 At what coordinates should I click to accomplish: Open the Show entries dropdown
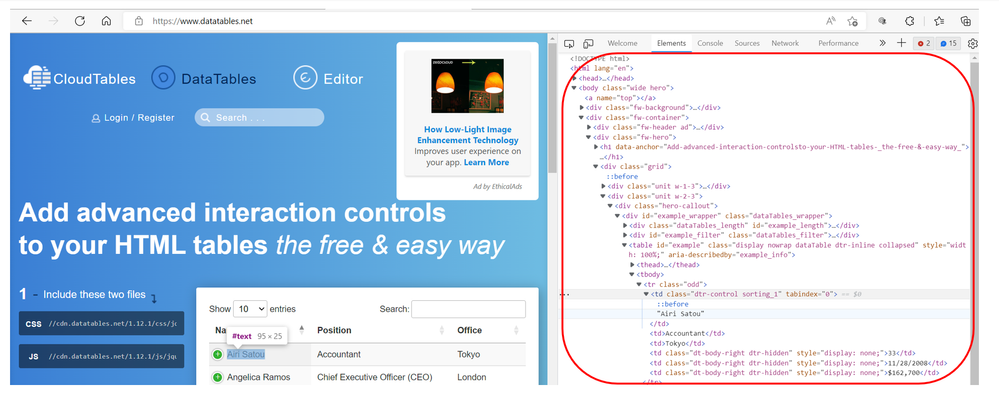[x=250, y=309]
